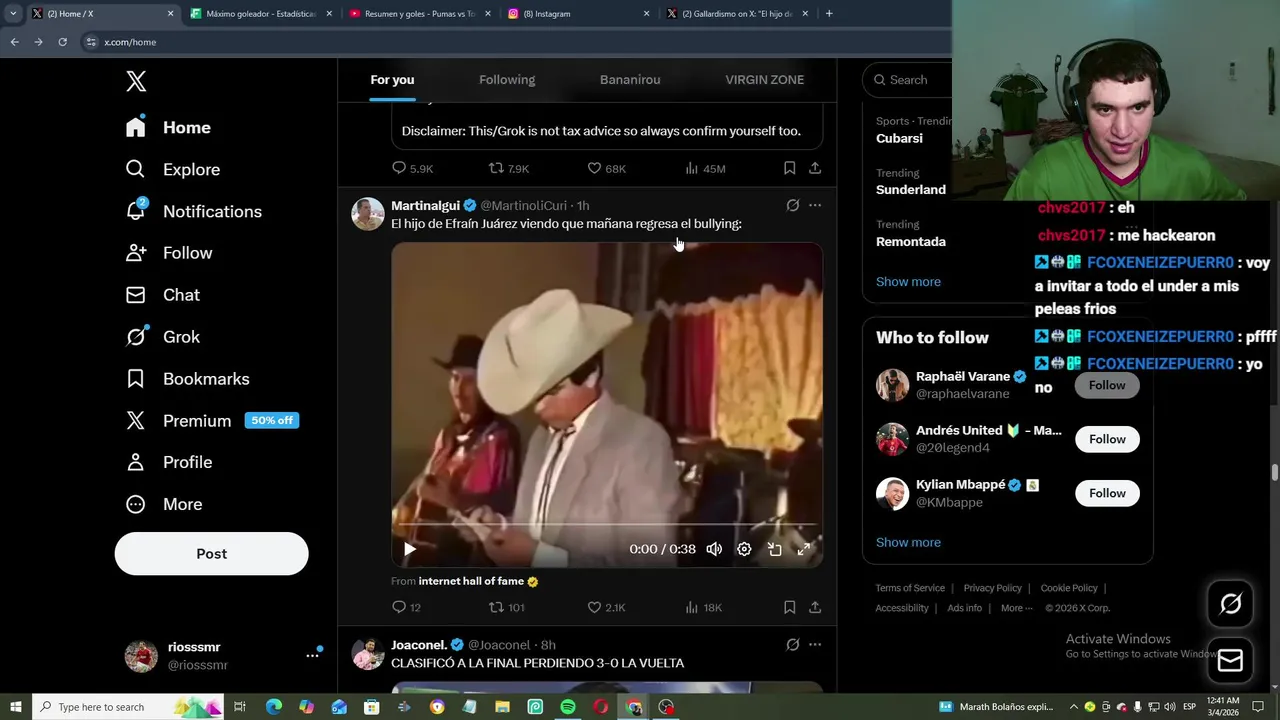1280x720 pixels.
Task: Go to Profile in the sidebar
Action: click(168, 462)
